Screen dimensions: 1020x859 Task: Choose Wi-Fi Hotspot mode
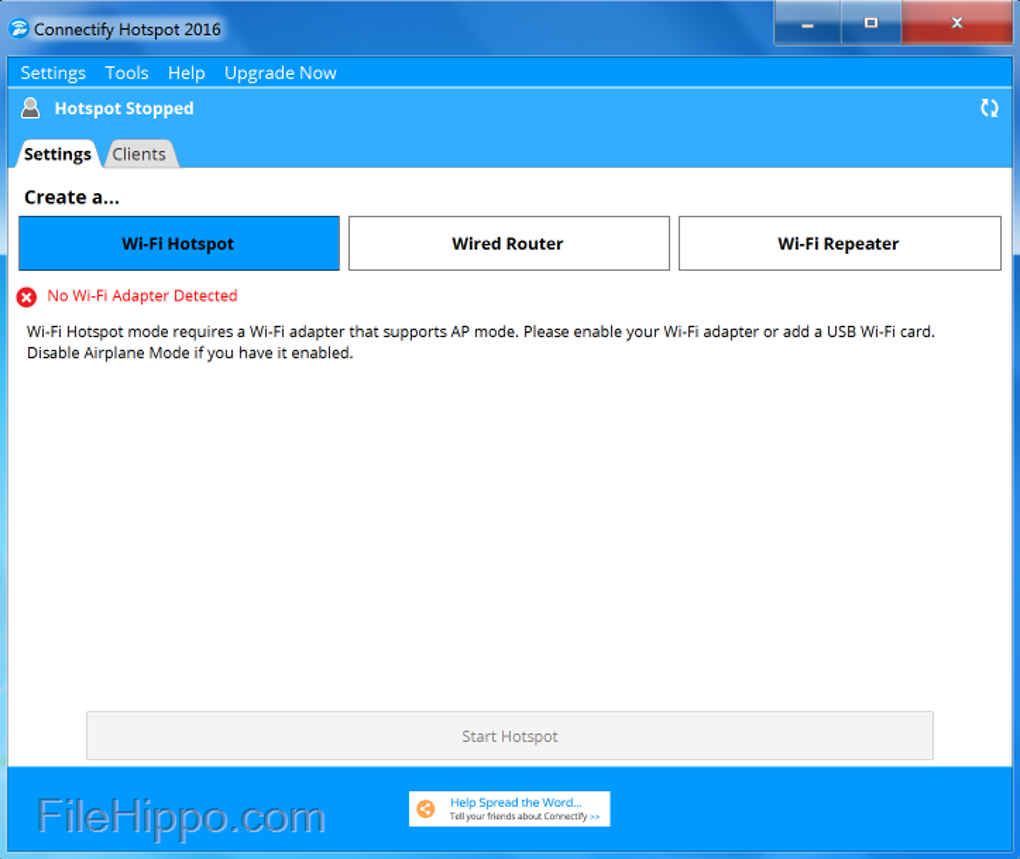(179, 244)
